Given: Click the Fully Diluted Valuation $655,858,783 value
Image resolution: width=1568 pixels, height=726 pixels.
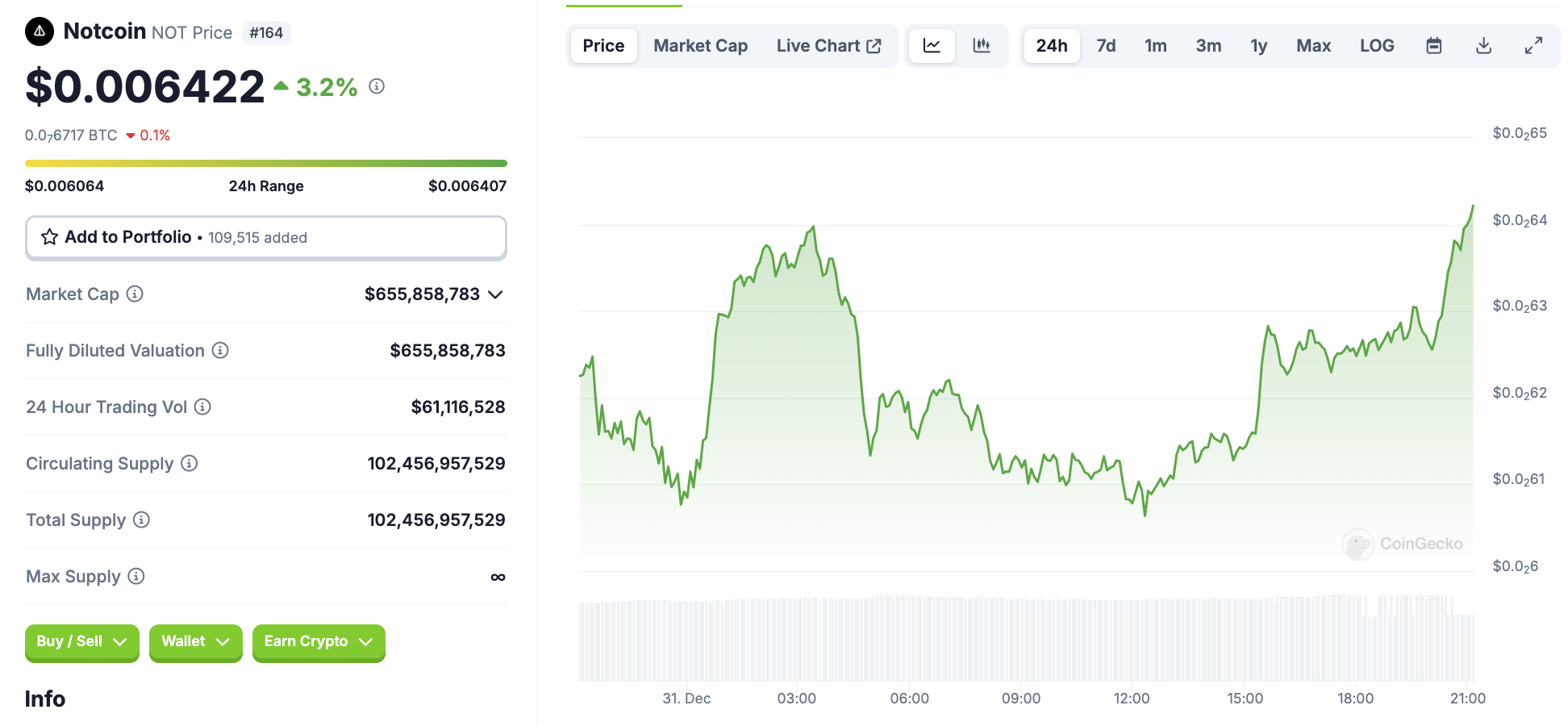Looking at the screenshot, I should (448, 351).
